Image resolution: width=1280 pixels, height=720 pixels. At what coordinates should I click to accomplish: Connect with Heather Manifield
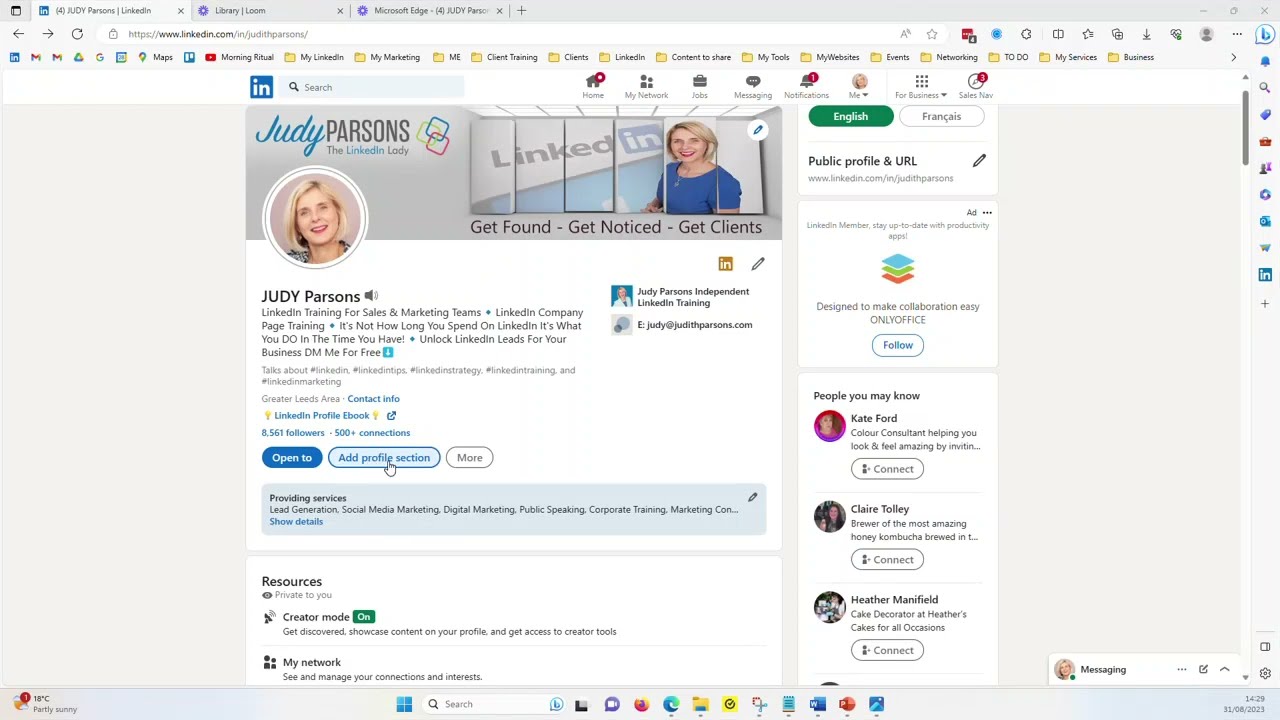pyautogui.click(x=887, y=650)
